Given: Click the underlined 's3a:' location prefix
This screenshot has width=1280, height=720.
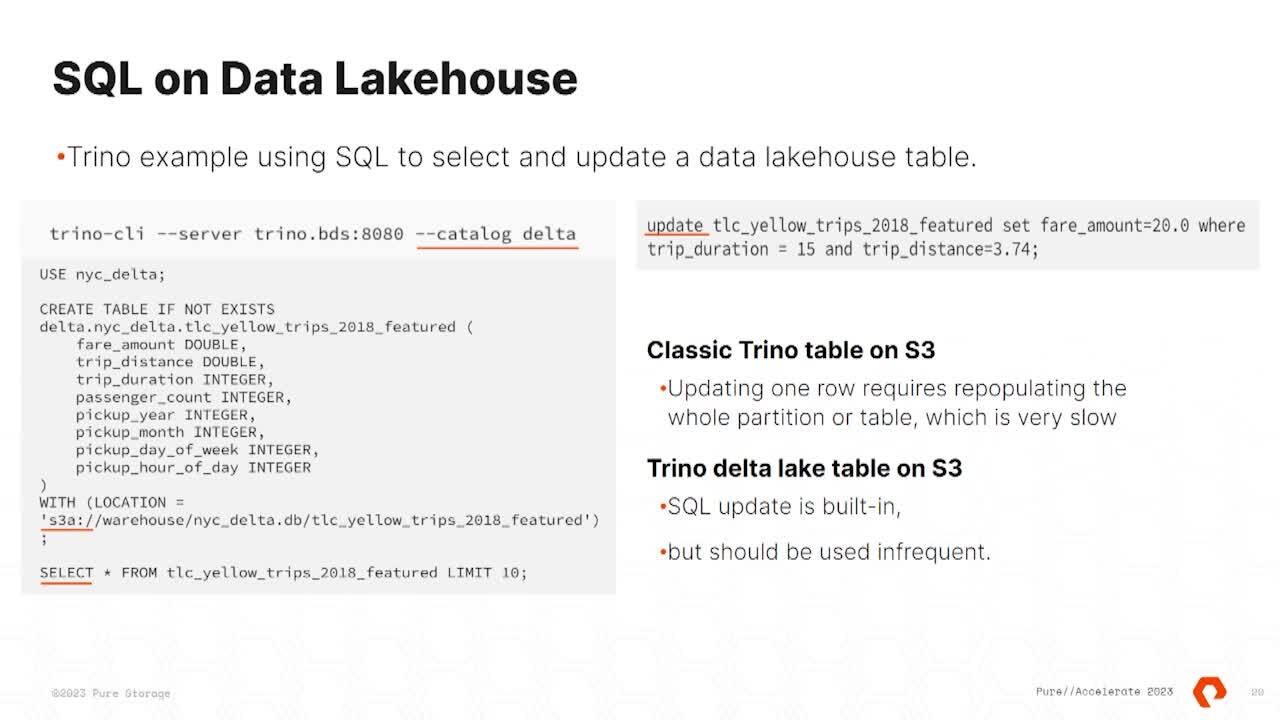Looking at the screenshot, I should 66,520.
